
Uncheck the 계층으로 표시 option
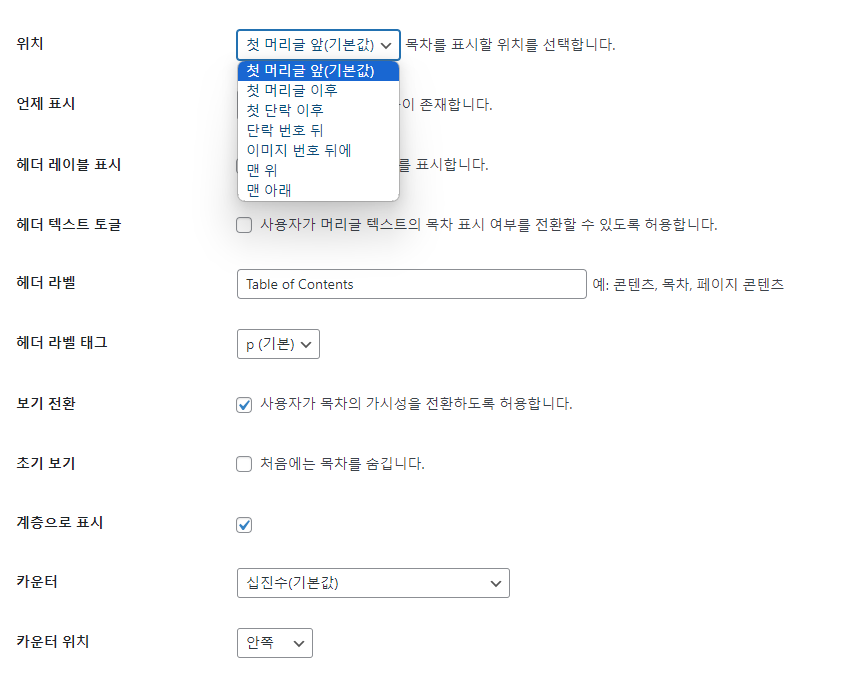243,523
